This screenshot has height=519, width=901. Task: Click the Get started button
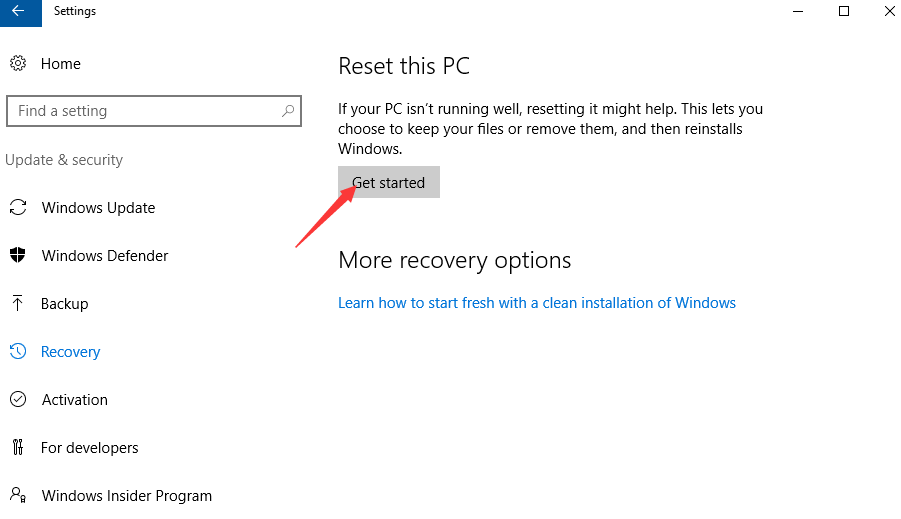click(388, 182)
